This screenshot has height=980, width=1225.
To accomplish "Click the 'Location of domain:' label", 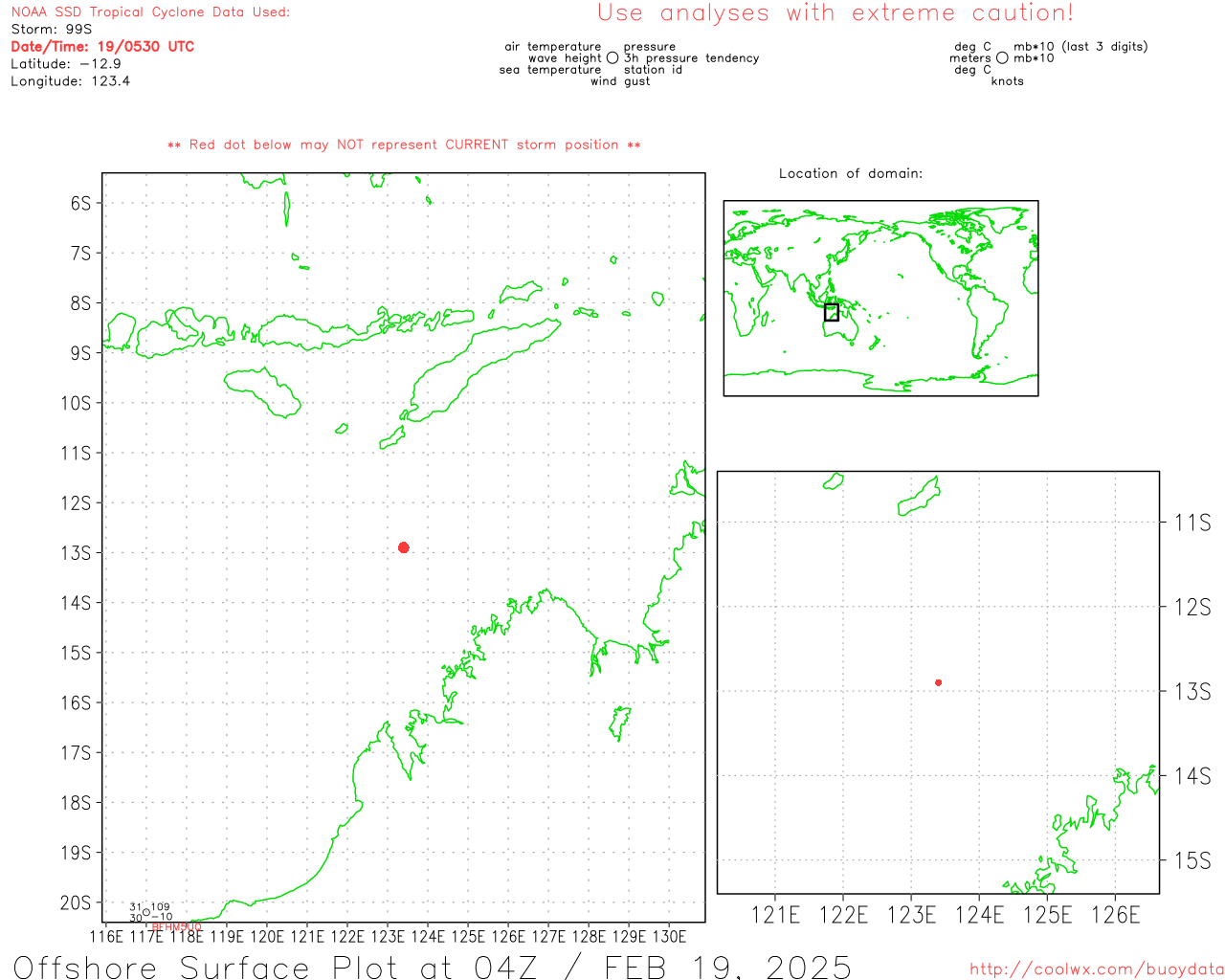I will pos(851,173).
